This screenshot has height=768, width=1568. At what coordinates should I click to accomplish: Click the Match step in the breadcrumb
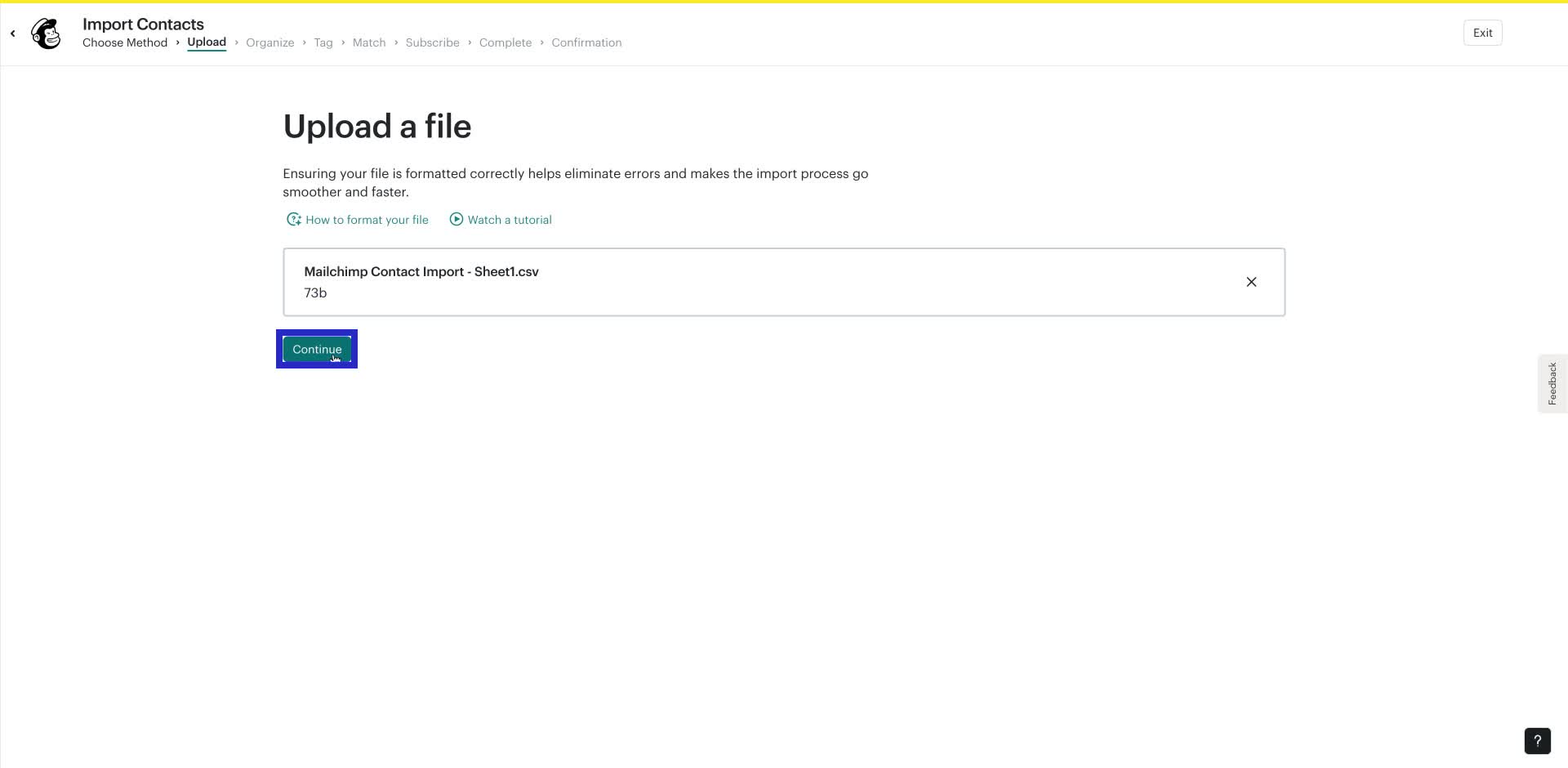click(x=369, y=42)
